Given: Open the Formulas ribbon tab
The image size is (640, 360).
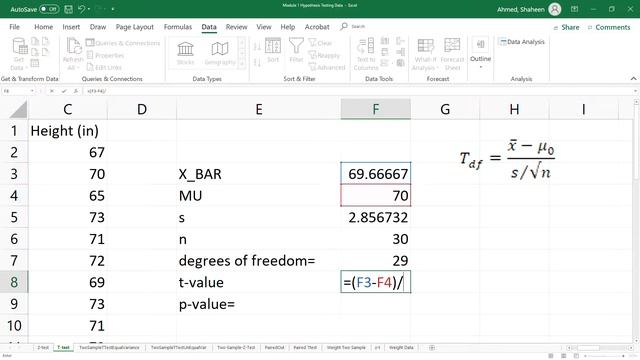Looking at the screenshot, I should click(x=178, y=27).
